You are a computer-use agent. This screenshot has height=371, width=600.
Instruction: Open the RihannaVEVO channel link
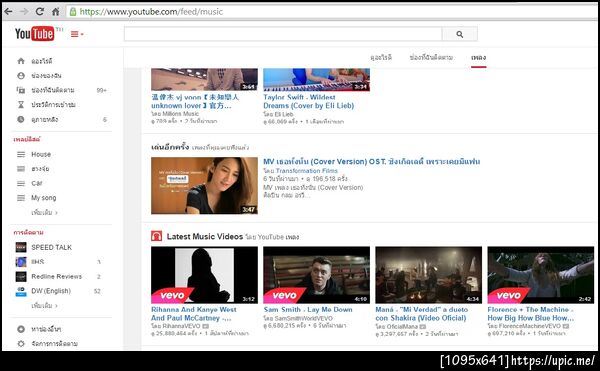181,326
